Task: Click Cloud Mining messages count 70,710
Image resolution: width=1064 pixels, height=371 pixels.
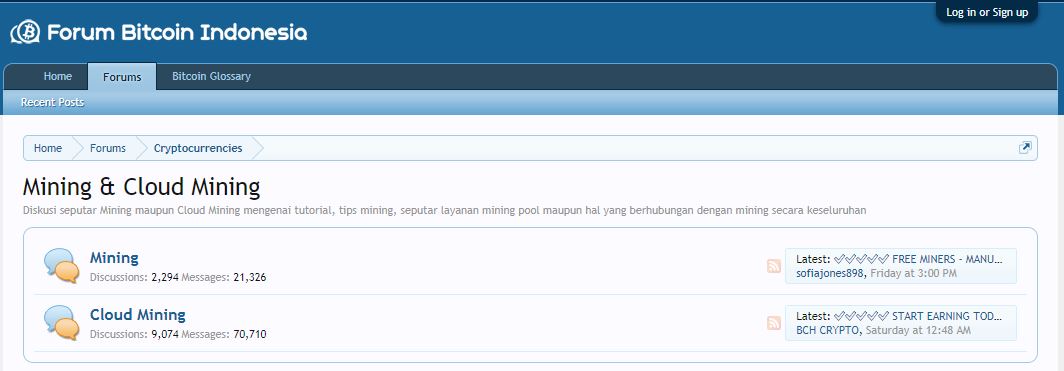Action: click(x=250, y=334)
